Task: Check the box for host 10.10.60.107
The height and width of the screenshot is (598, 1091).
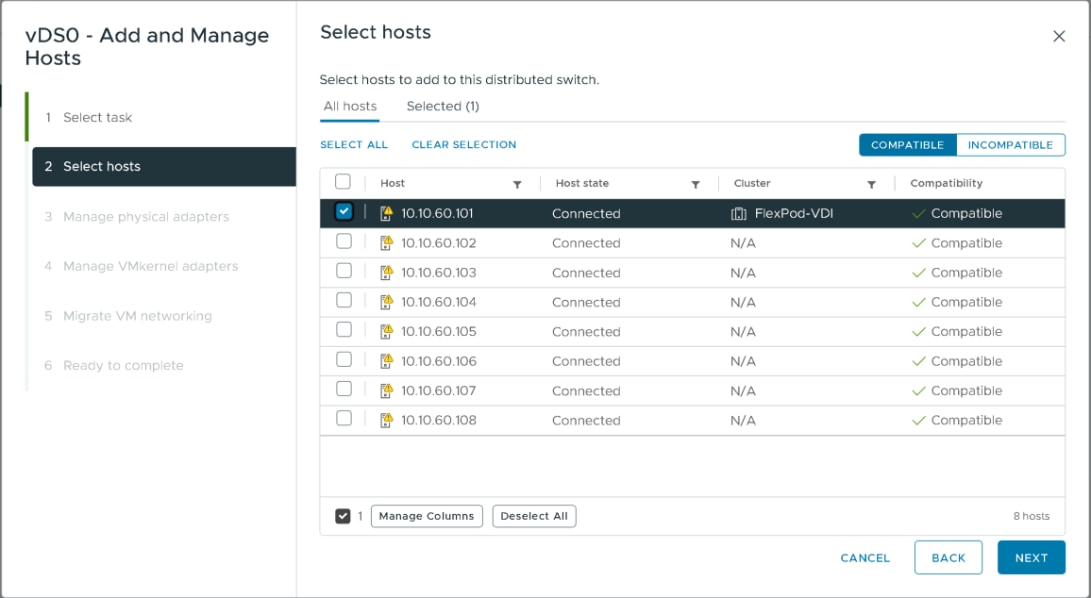Action: coord(344,388)
